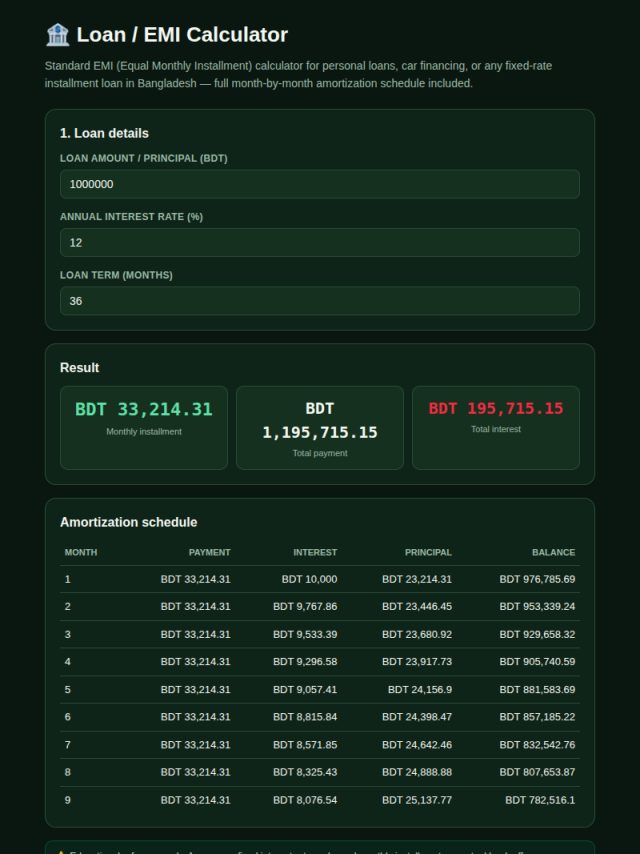
Task: Click the Amortization schedule heading
Action: (129, 522)
